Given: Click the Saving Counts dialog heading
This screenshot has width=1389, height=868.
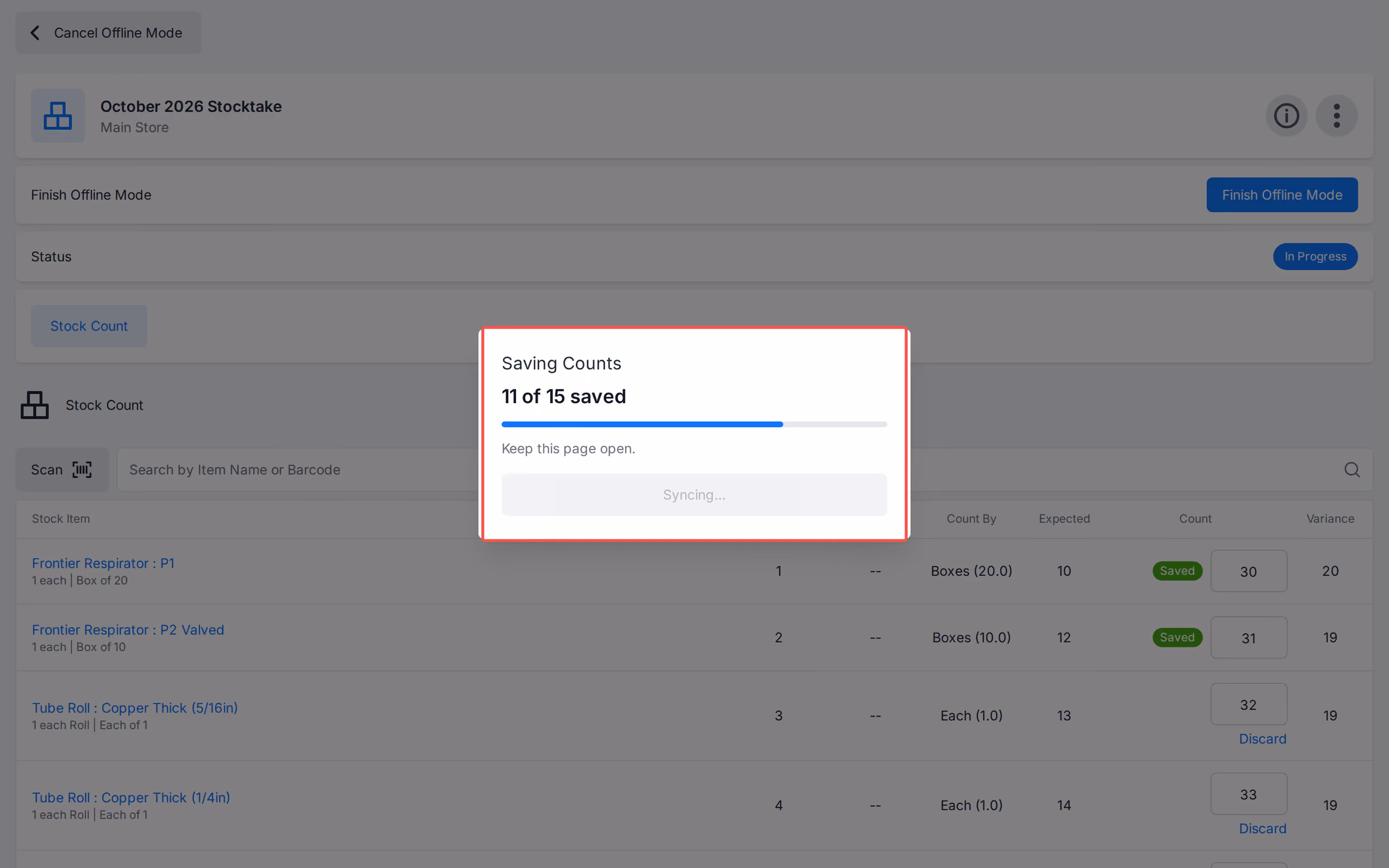Looking at the screenshot, I should [x=561, y=363].
